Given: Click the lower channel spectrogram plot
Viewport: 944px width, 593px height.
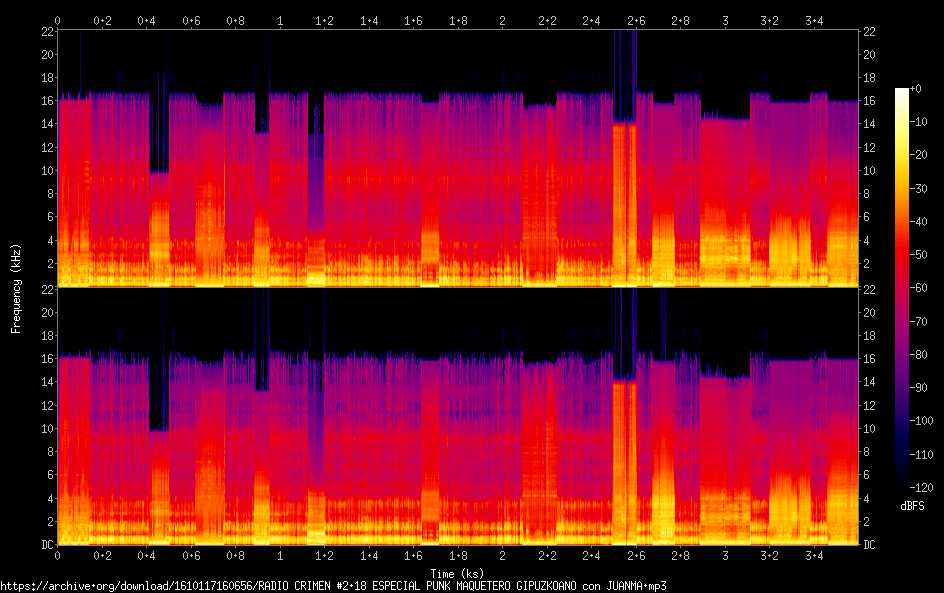Looking at the screenshot, I should (458, 416).
